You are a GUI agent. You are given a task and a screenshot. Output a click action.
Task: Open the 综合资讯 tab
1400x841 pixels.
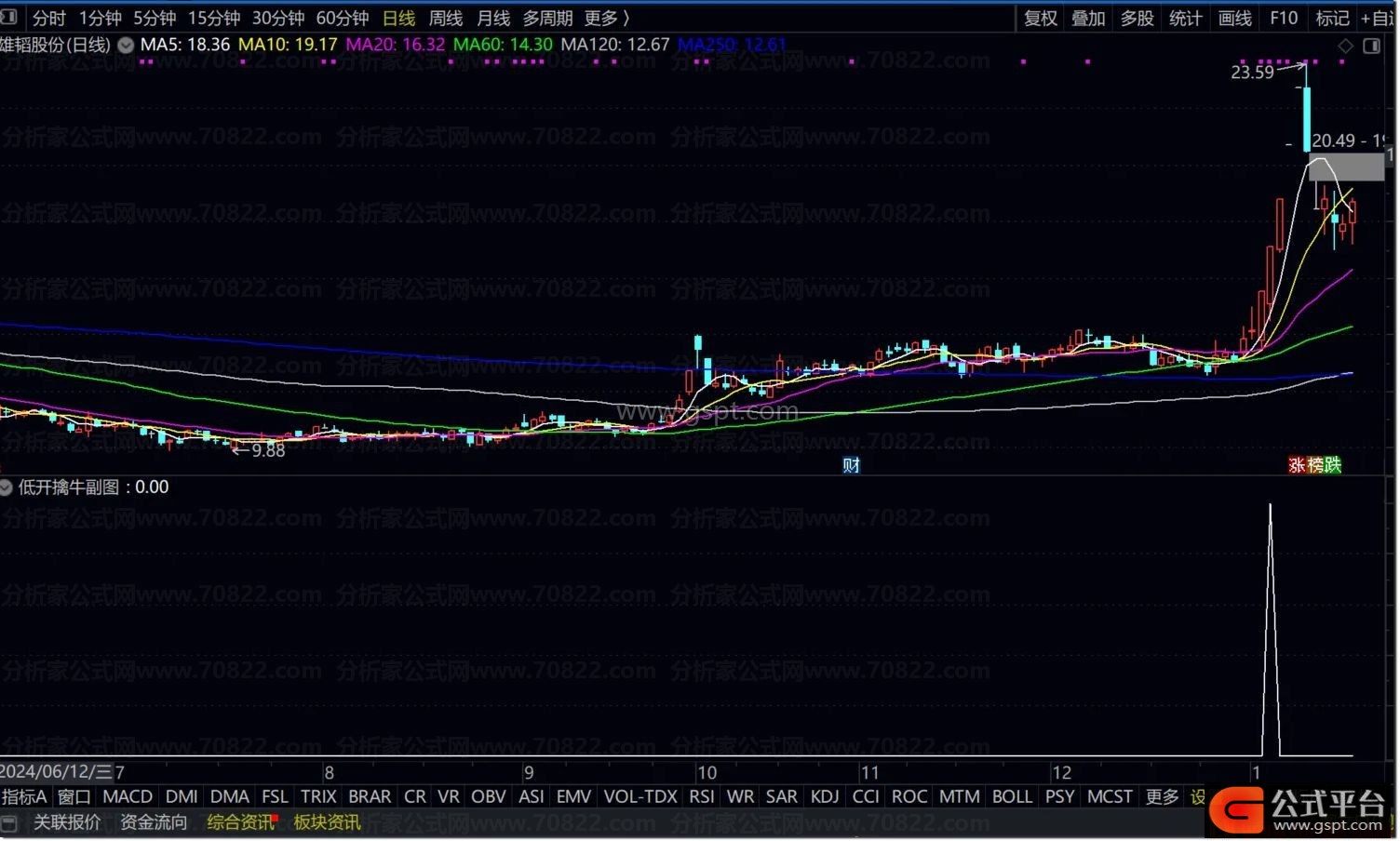[x=240, y=822]
